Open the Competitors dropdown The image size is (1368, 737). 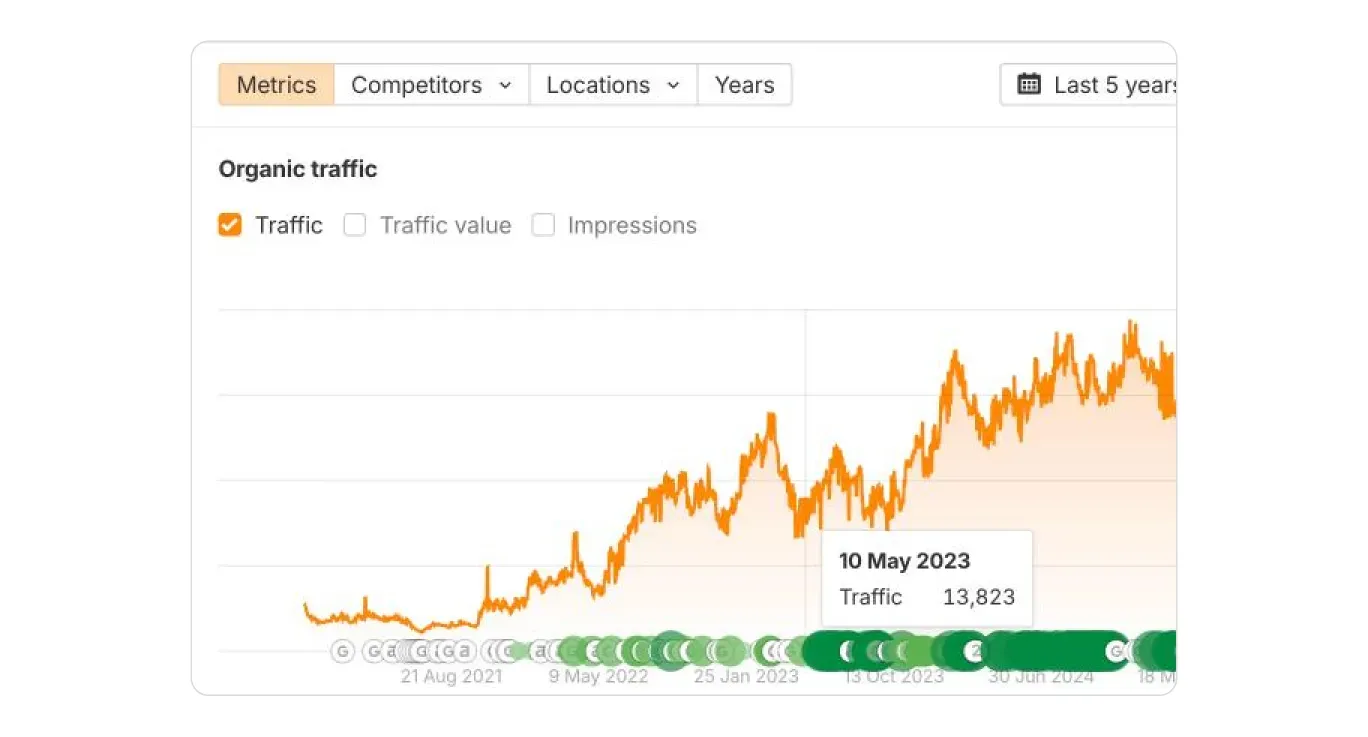coord(432,85)
